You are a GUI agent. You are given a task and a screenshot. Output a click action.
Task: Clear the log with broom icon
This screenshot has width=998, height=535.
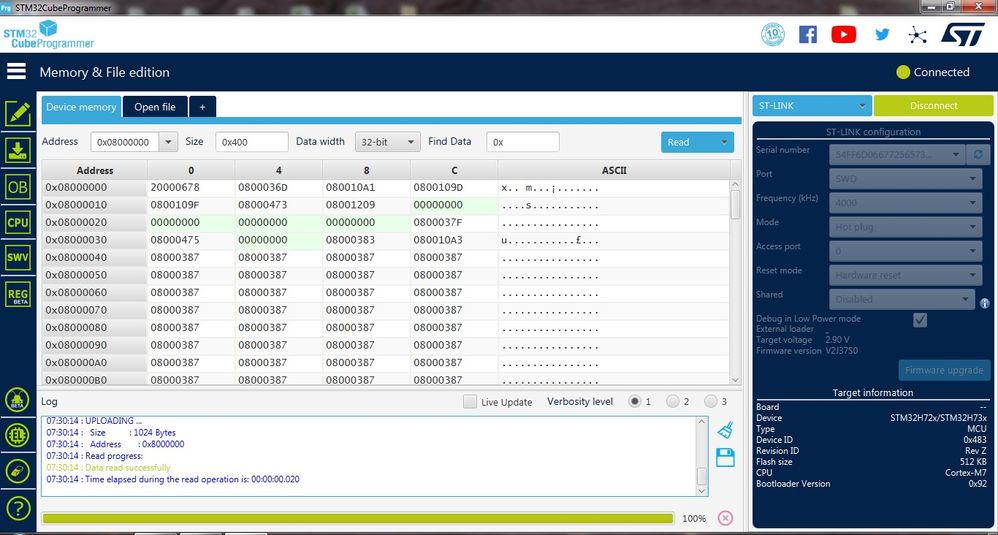(x=726, y=430)
